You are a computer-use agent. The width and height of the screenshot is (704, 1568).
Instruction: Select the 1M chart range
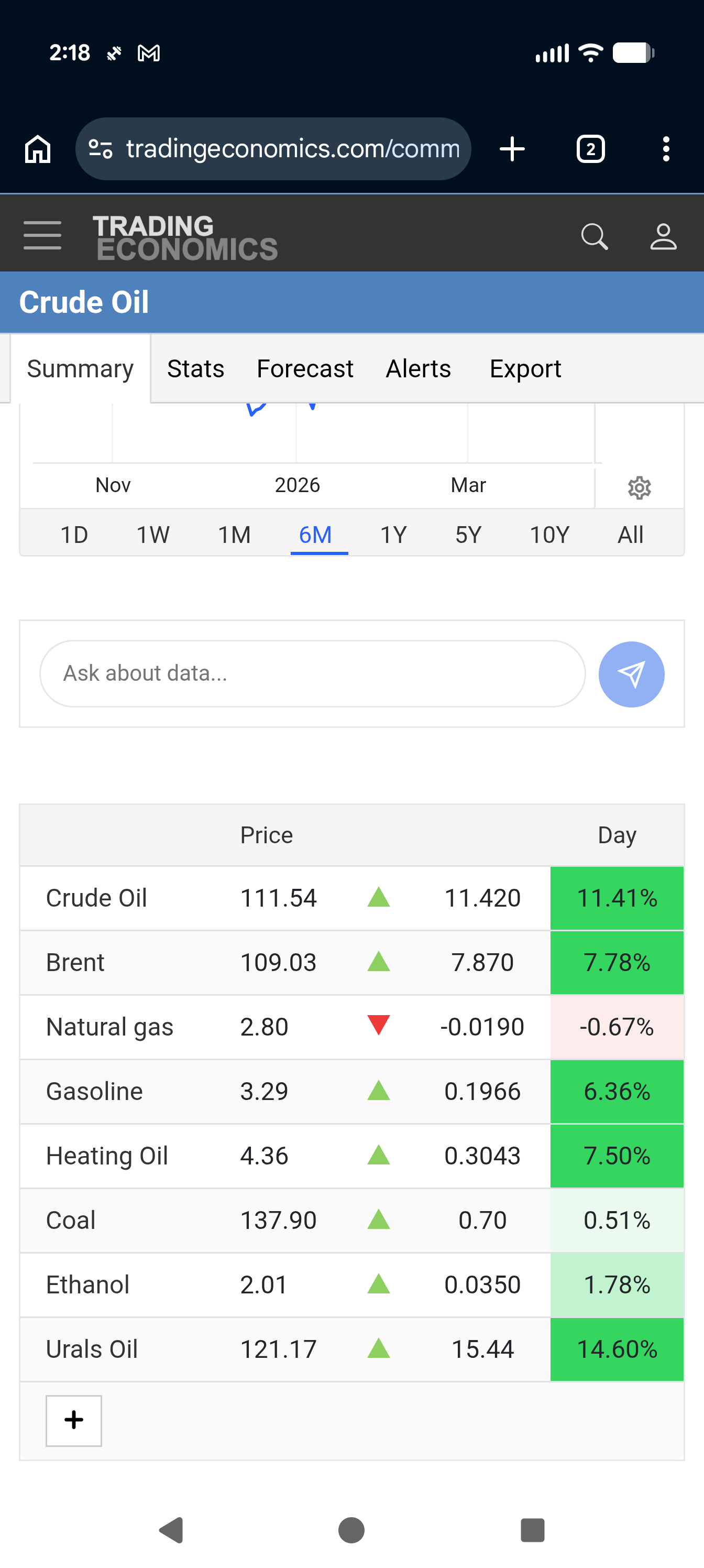click(234, 535)
